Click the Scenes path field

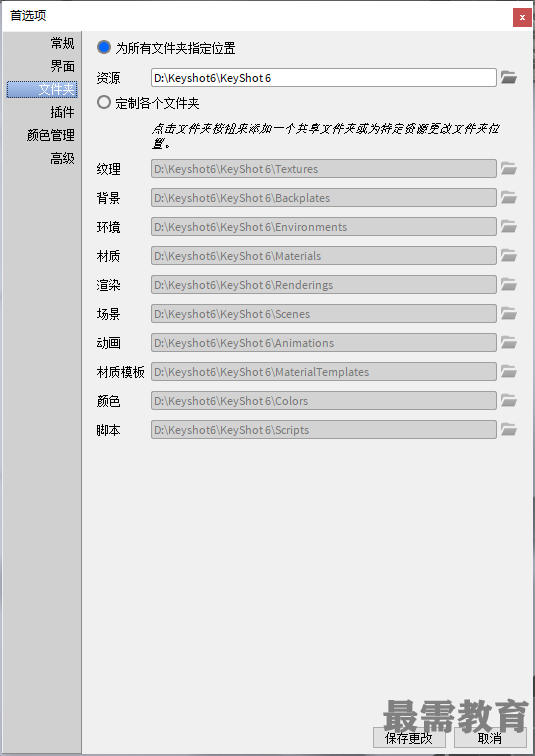pos(323,313)
